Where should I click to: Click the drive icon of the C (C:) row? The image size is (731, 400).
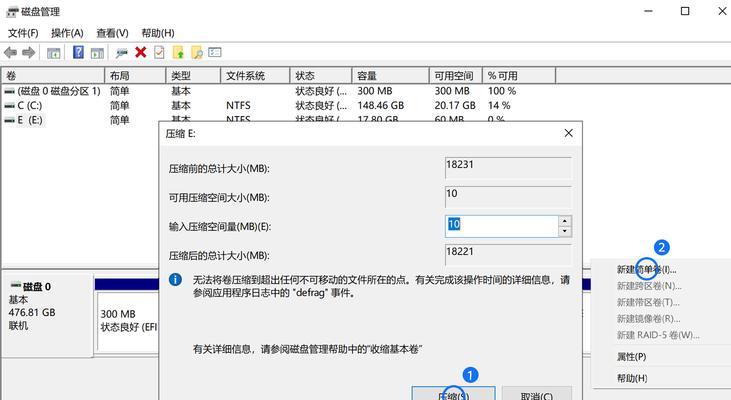click(9, 106)
